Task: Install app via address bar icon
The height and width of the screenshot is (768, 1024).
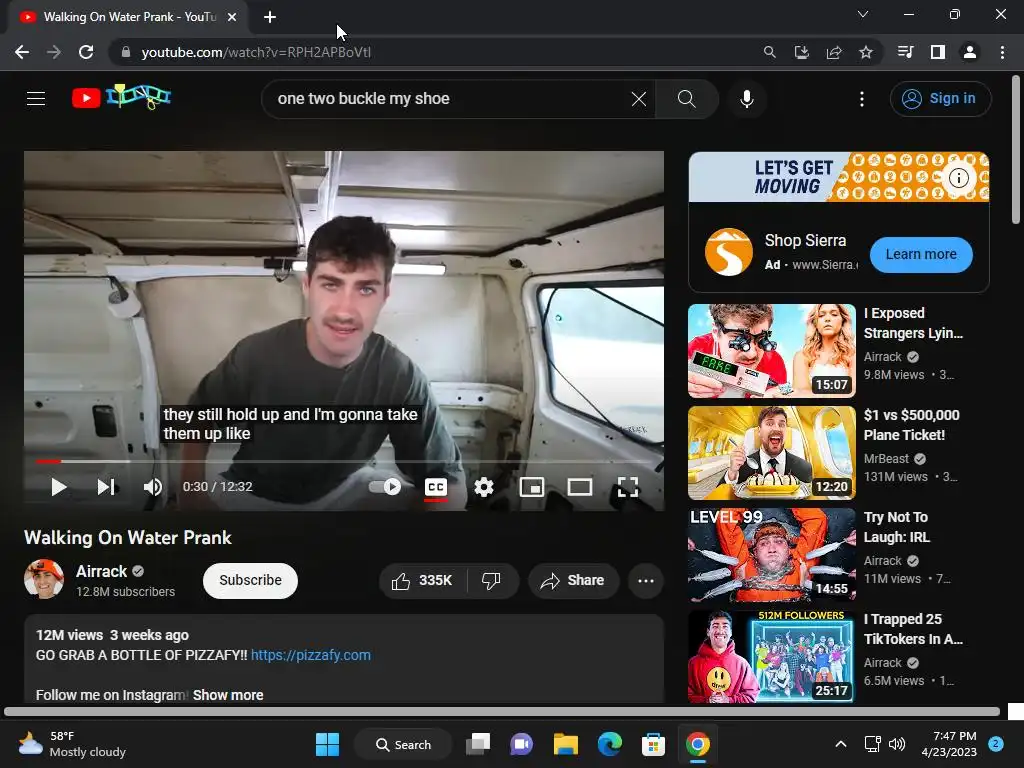Action: pyautogui.click(x=801, y=52)
